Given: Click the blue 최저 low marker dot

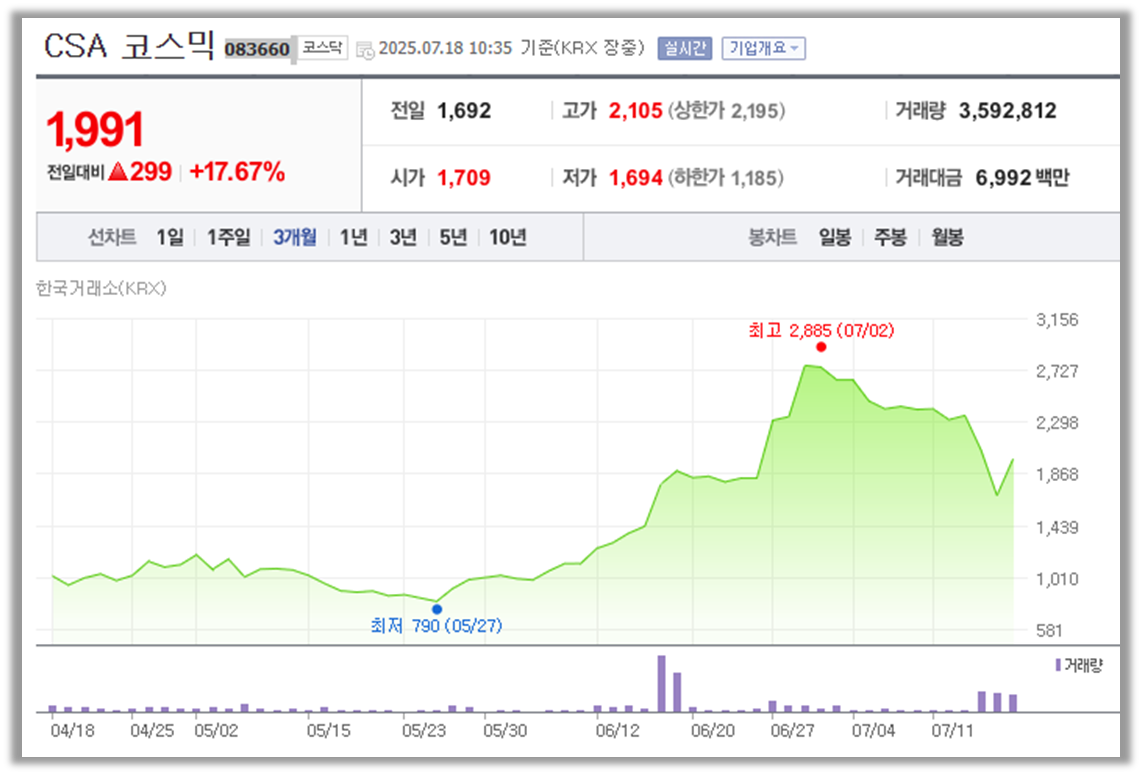Looking at the screenshot, I should point(437,609).
